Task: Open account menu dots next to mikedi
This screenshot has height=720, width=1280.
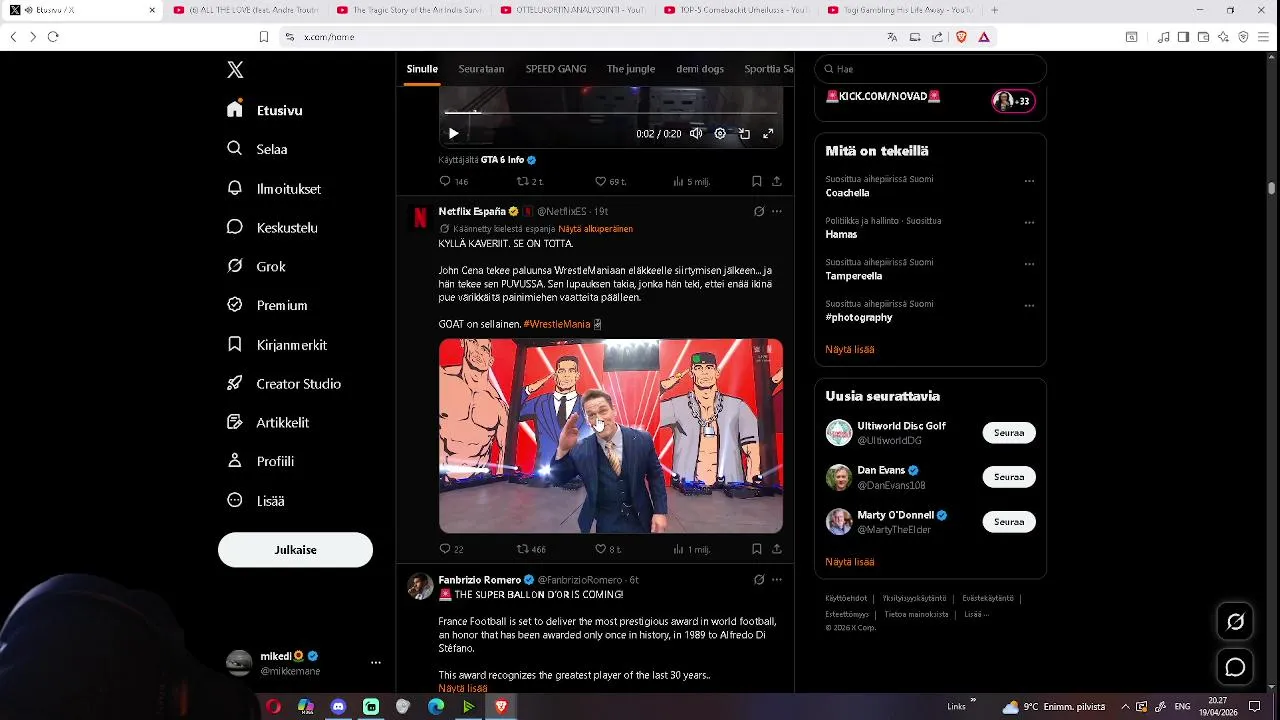Action: pos(376,663)
